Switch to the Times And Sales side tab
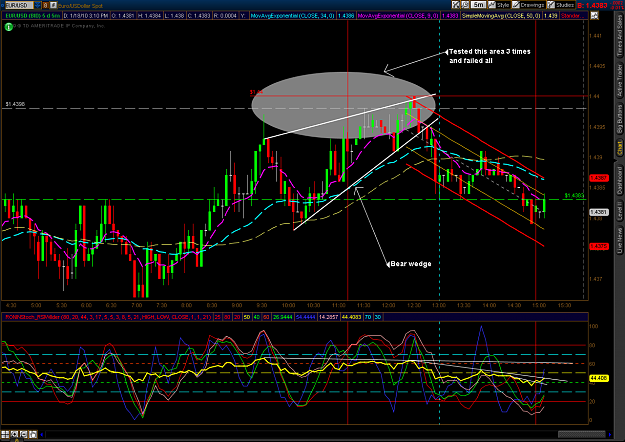 [x=620, y=35]
